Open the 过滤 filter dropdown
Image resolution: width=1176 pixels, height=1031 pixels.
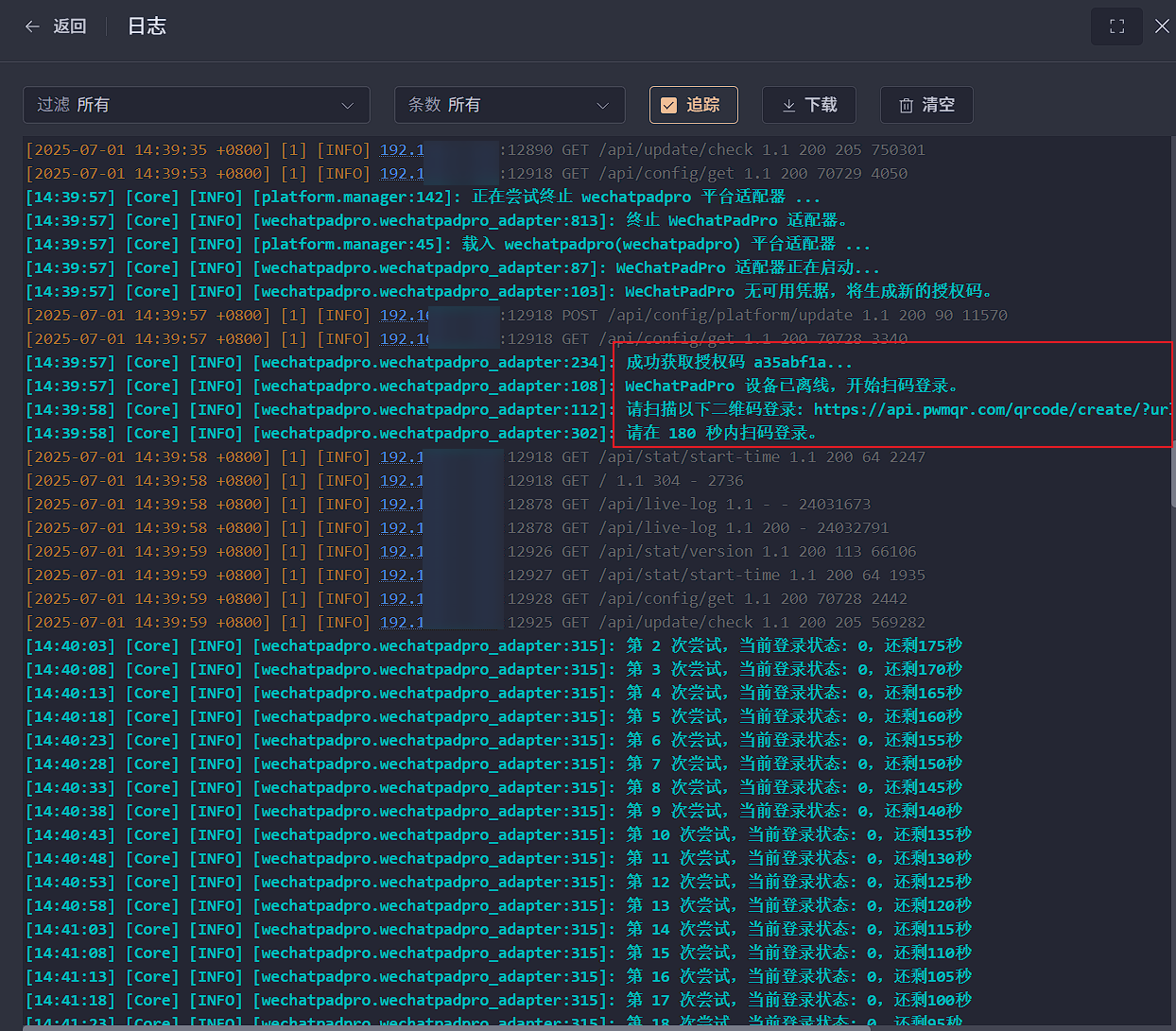click(x=196, y=105)
